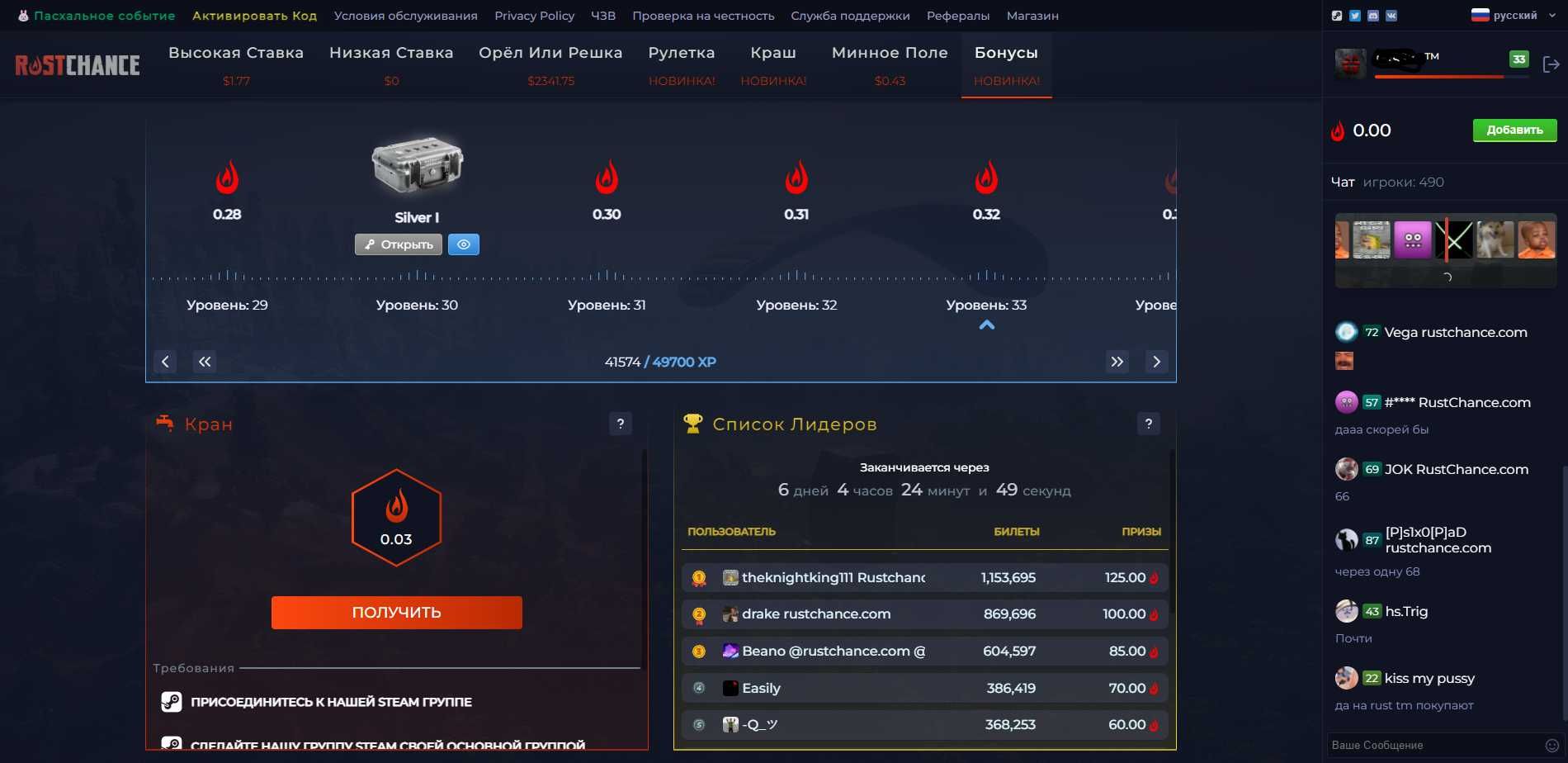Viewport: 1568px width, 763px height.
Task: Click the level ruler tick marks track
Action: pyautogui.click(x=660, y=275)
